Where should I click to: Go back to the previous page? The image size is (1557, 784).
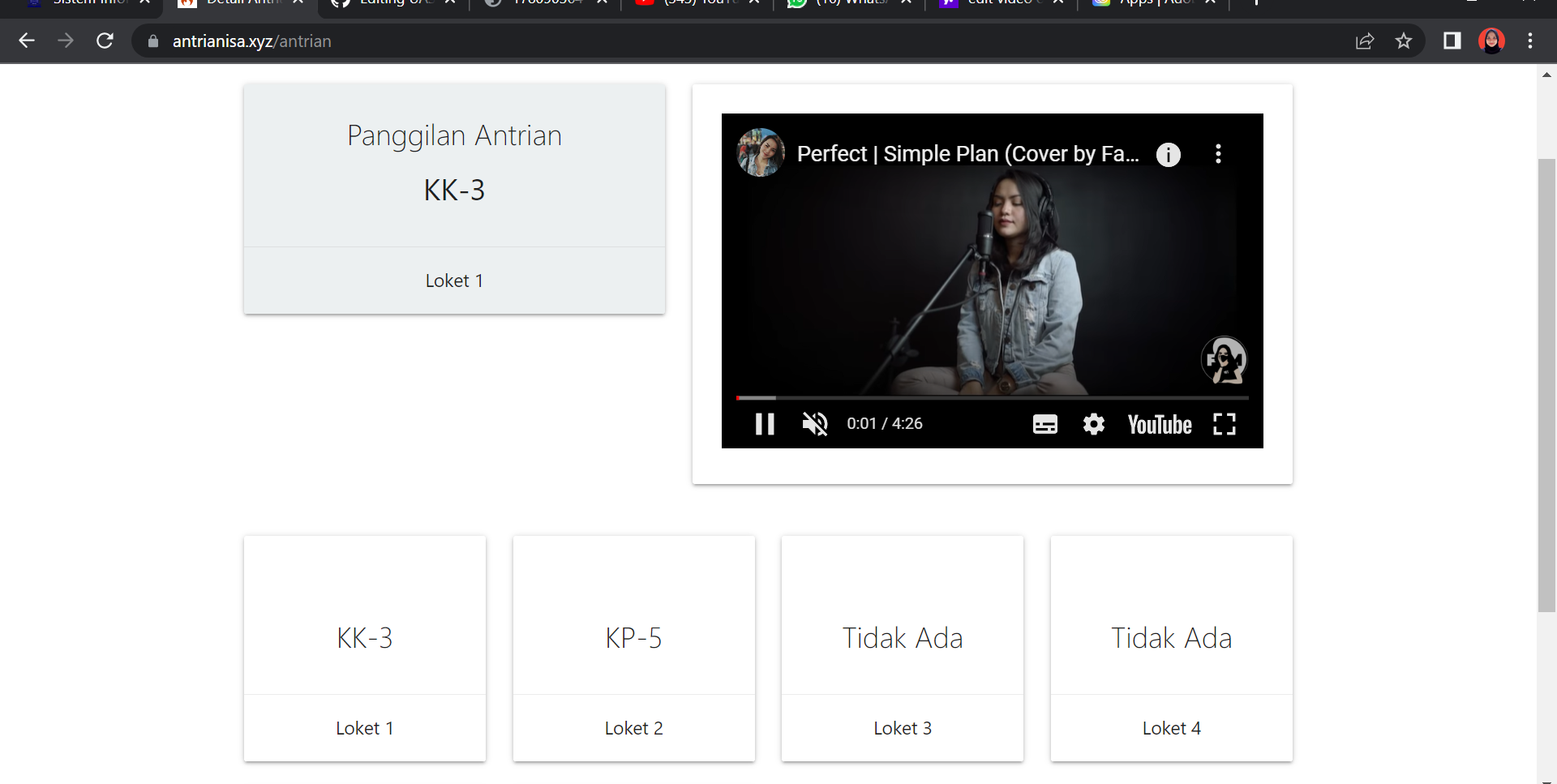(27, 41)
